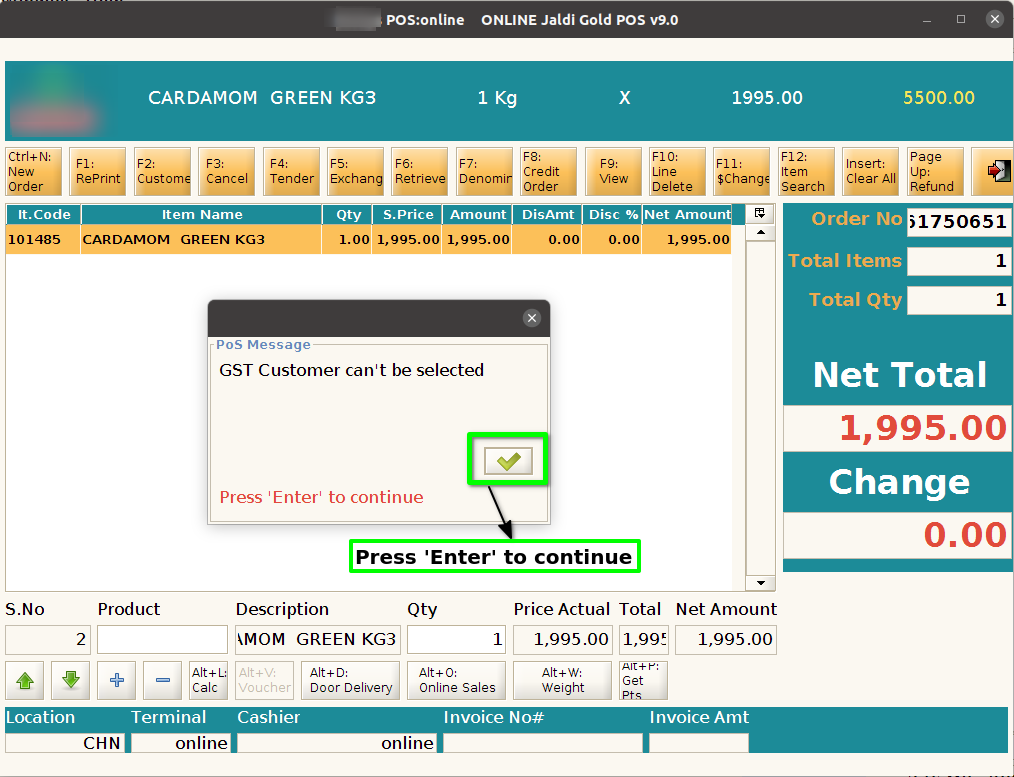
Task: Click the exit door icon in the toolbar
Action: click(x=997, y=171)
